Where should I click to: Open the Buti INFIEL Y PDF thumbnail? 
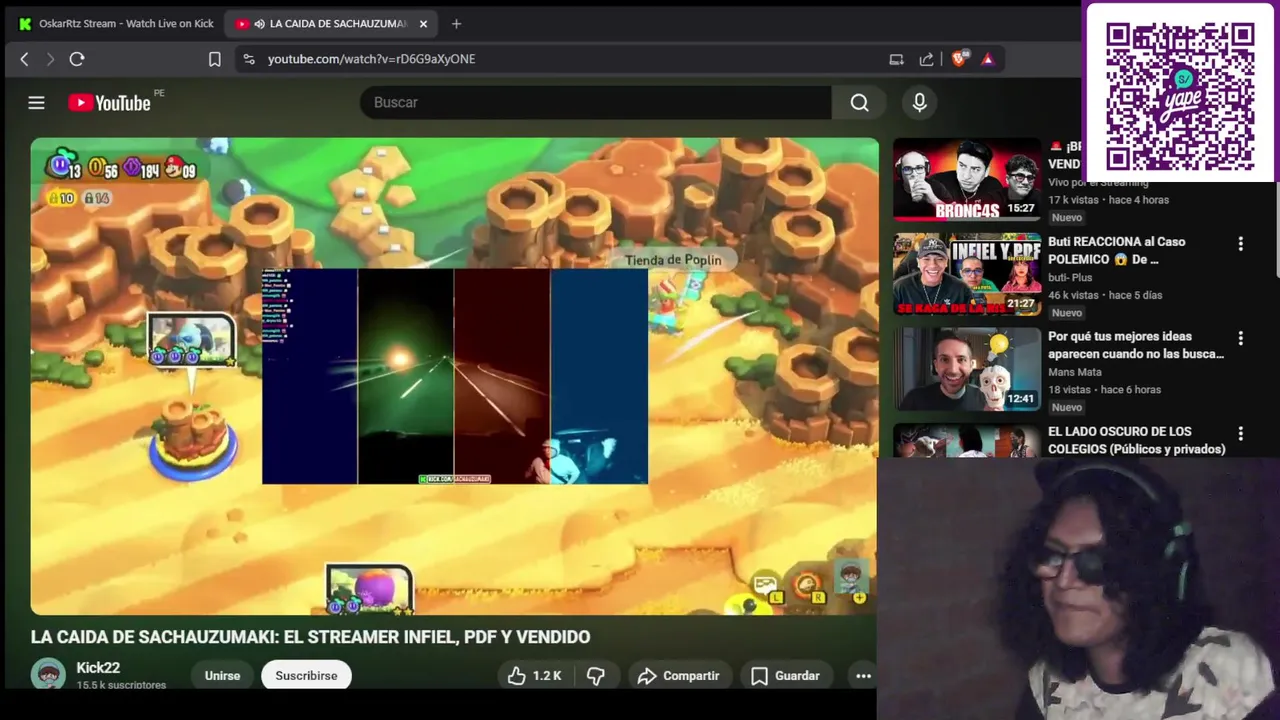click(x=967, y=274)
